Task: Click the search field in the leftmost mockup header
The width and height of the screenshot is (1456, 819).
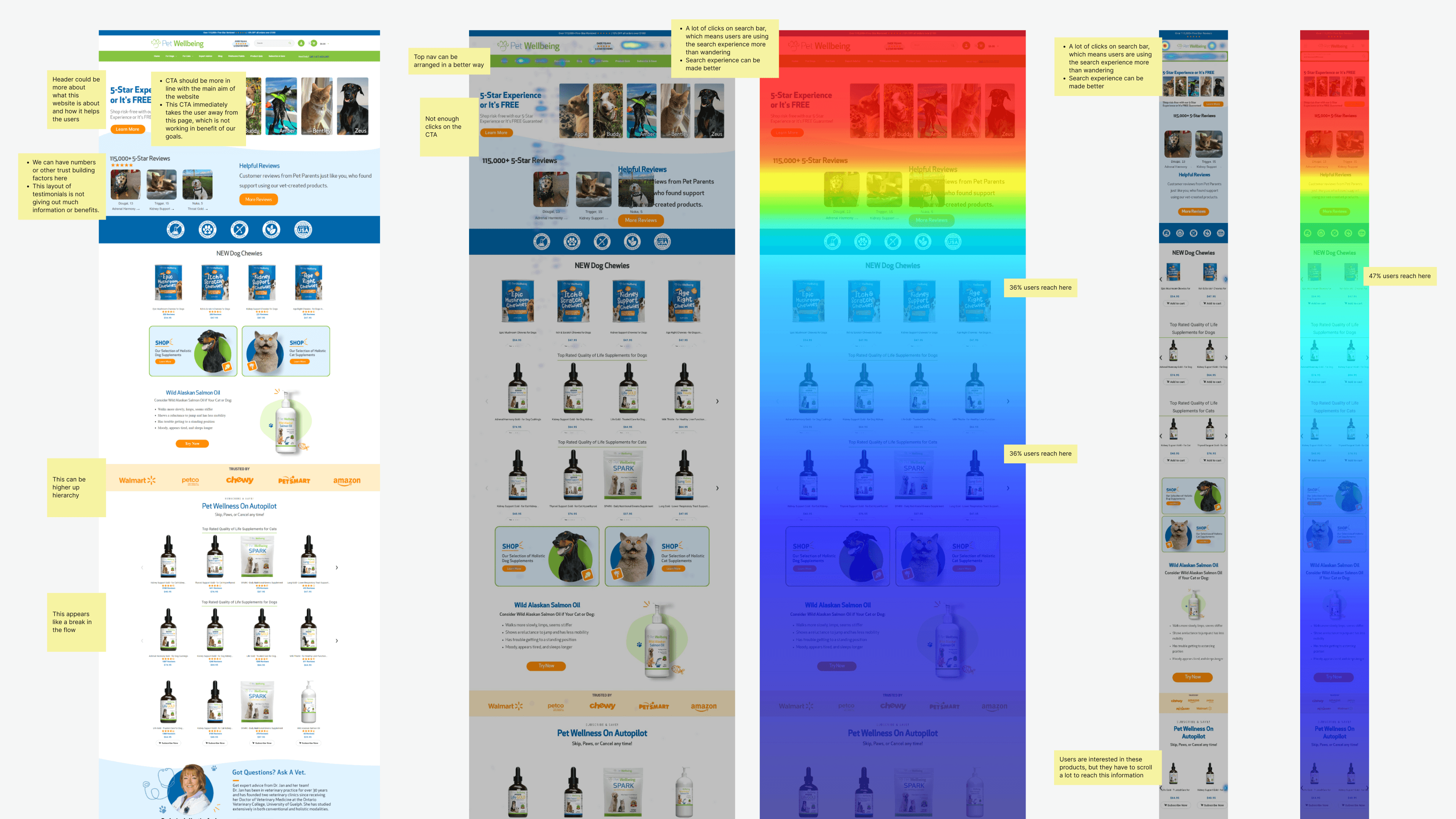Action: click(272, 44)
